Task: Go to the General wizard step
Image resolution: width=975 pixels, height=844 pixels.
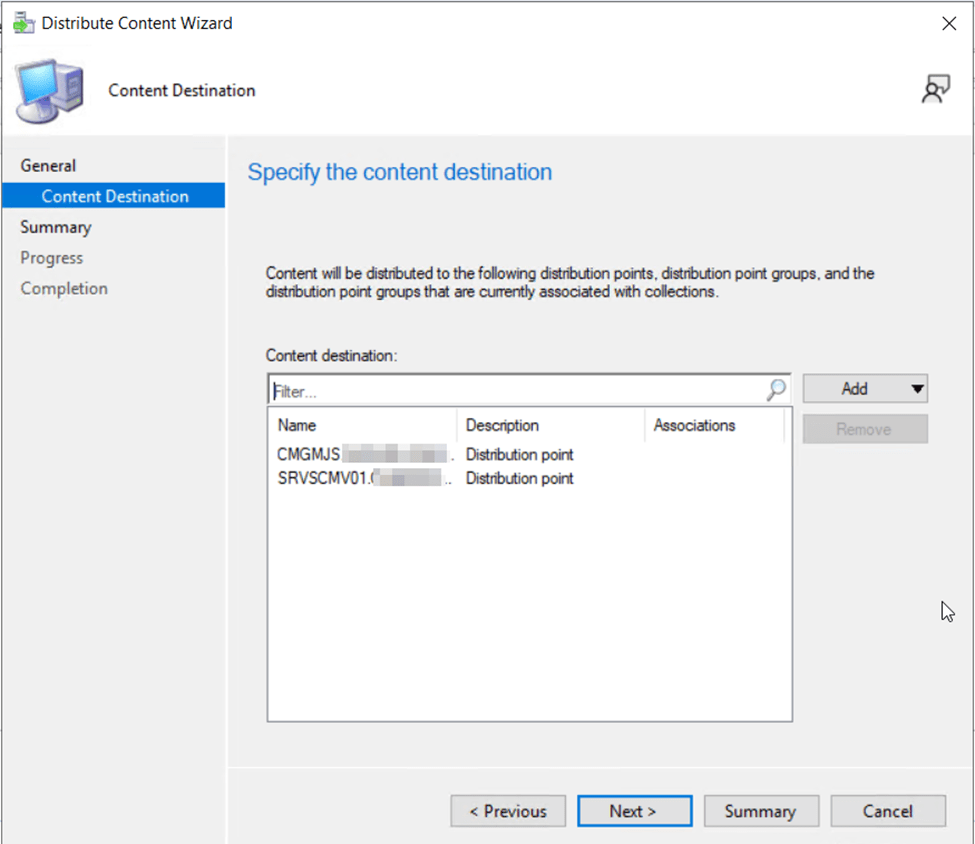Action: [x=48, y=166]
